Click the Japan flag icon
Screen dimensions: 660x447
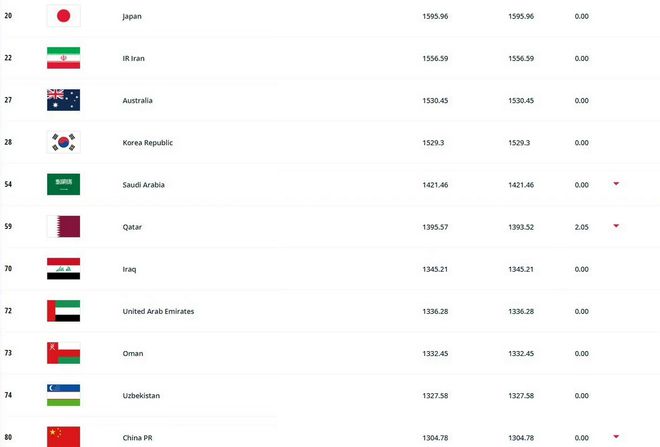click(64, 16)
